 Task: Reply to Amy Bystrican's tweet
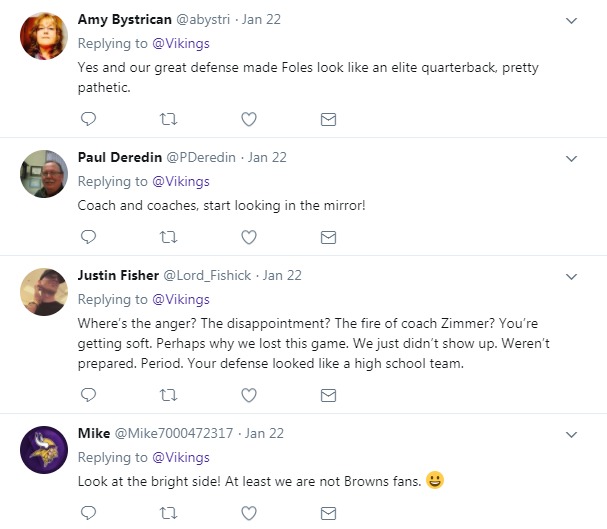[x=88, y=119]
